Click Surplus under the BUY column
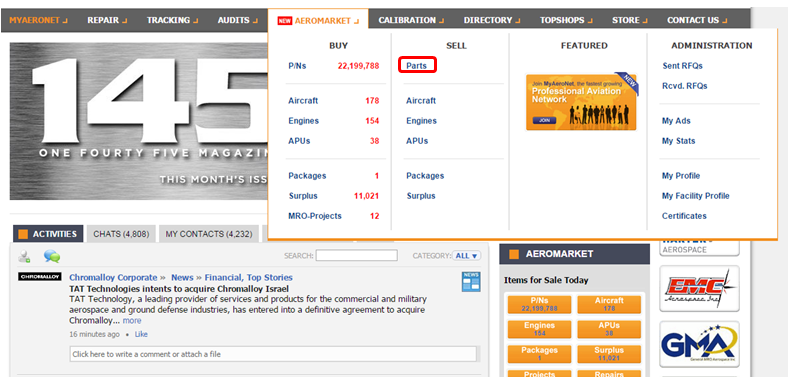Image resolution: width=800 pixels, height=384 pixels. (303, 196)
